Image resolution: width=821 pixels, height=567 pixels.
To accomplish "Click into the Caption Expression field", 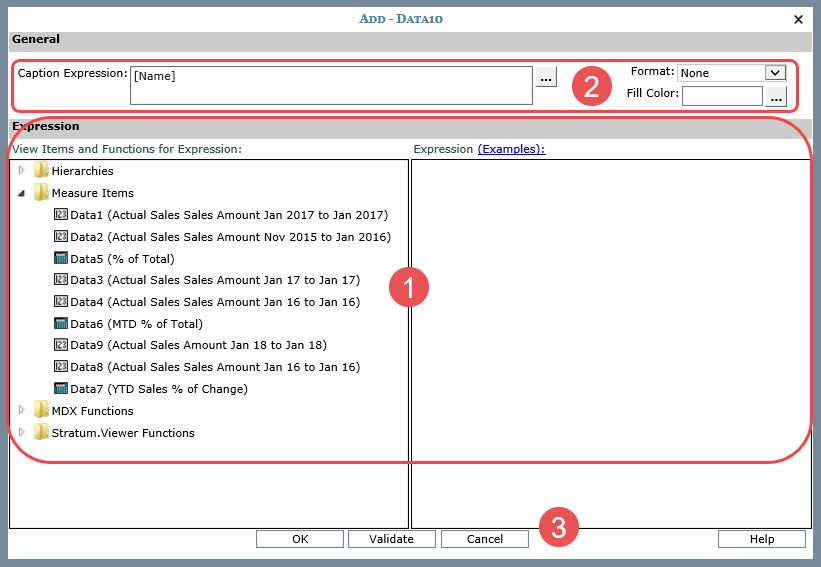I will click(330, 85).
